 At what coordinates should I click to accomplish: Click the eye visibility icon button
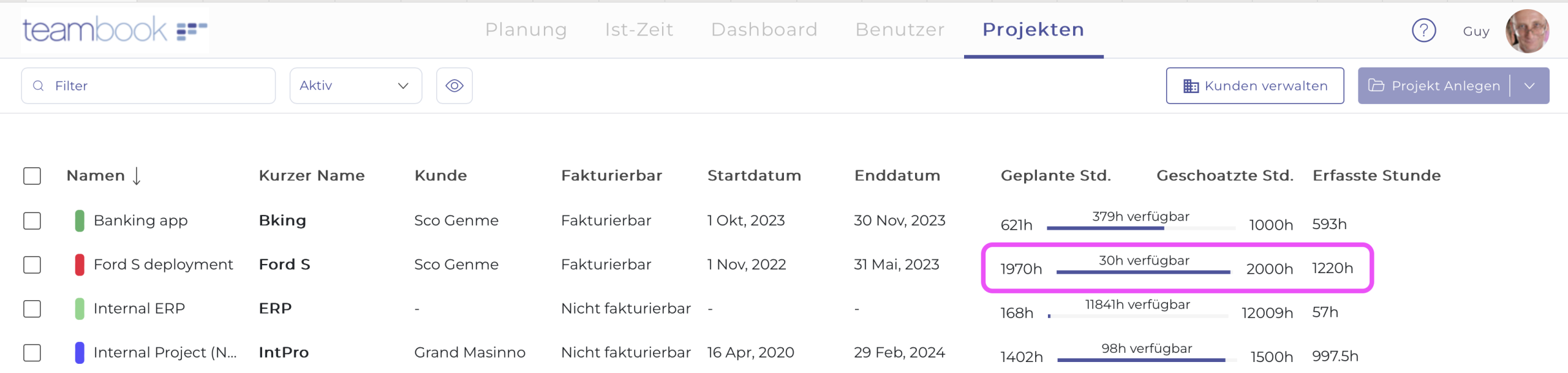[x=454, y=86]
